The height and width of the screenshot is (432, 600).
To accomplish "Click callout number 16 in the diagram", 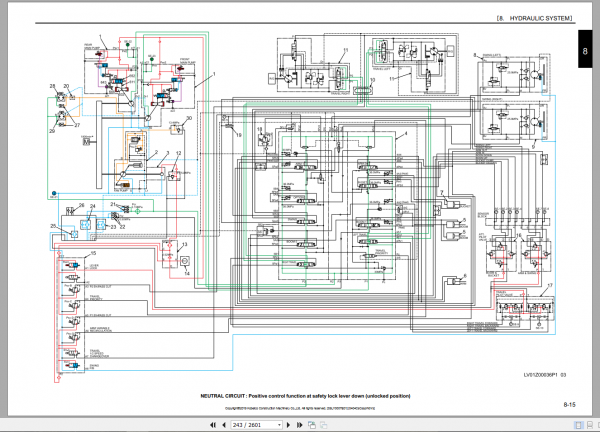I will (x=519, y=235).
